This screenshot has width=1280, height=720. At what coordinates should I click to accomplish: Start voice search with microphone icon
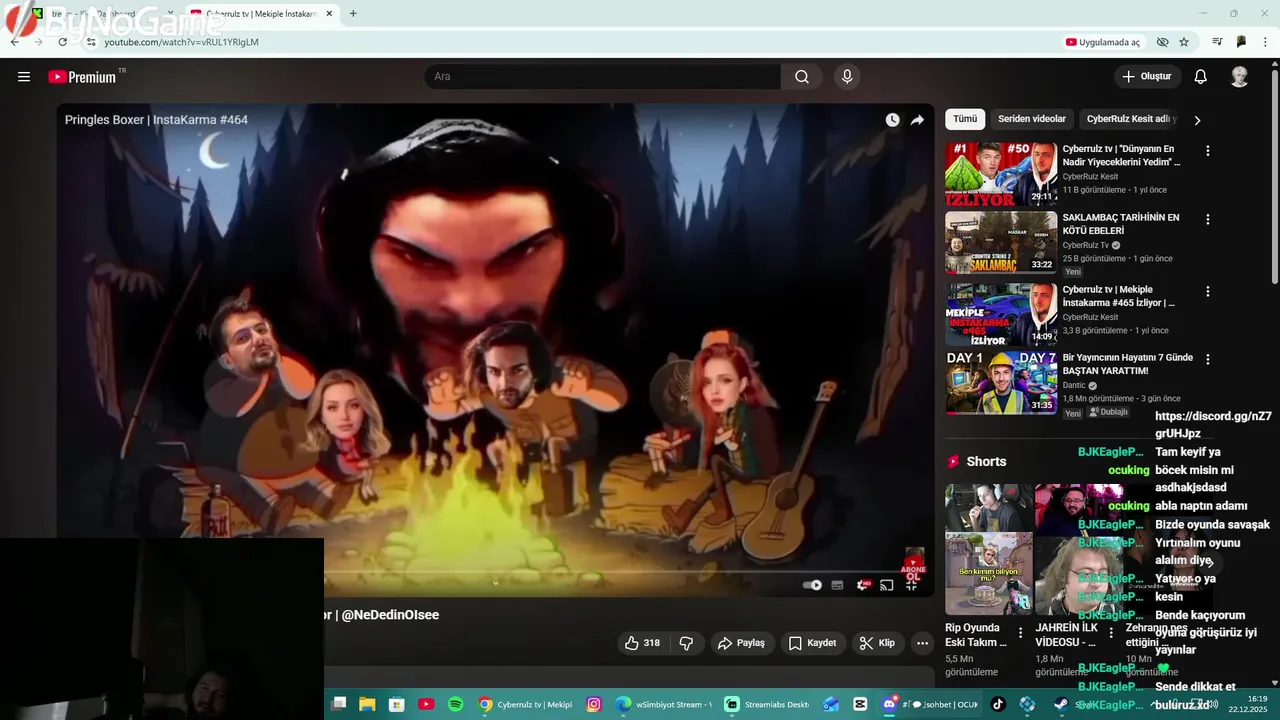847,77
